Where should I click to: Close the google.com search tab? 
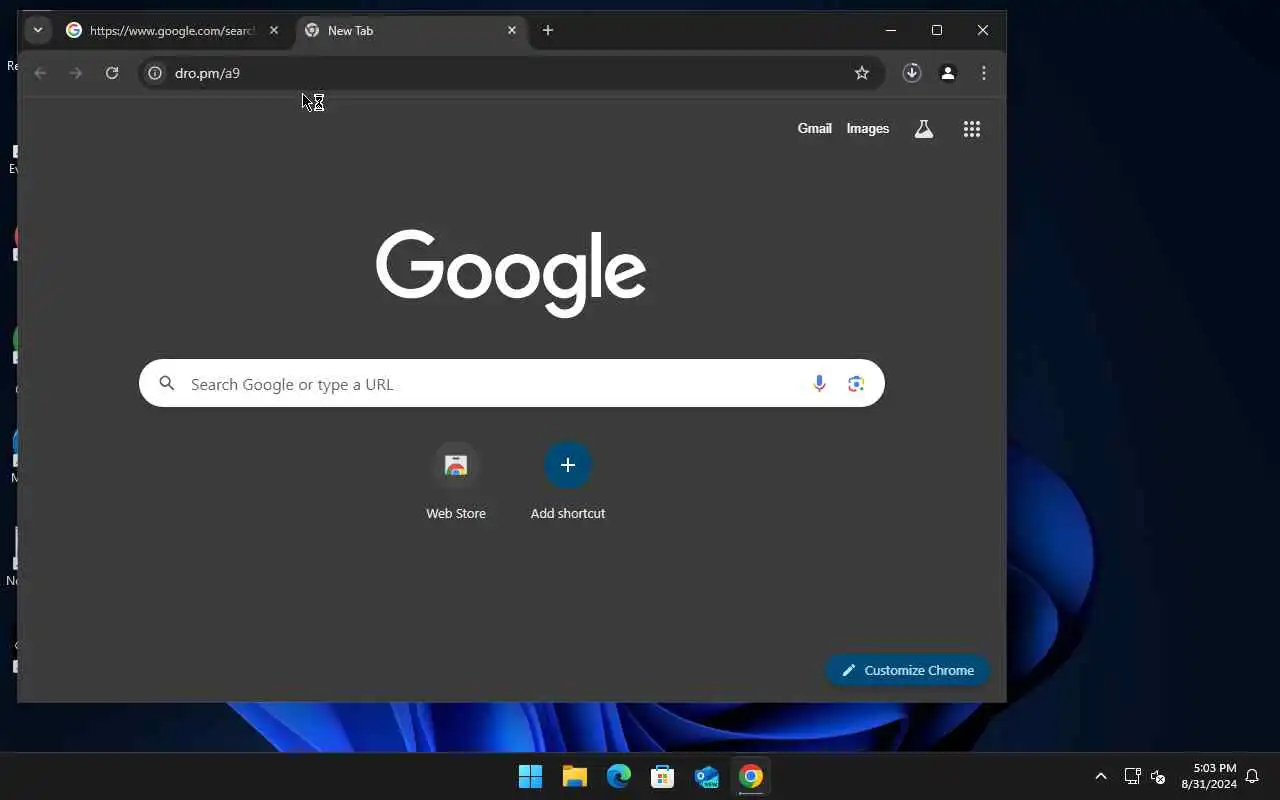point(274,31)
